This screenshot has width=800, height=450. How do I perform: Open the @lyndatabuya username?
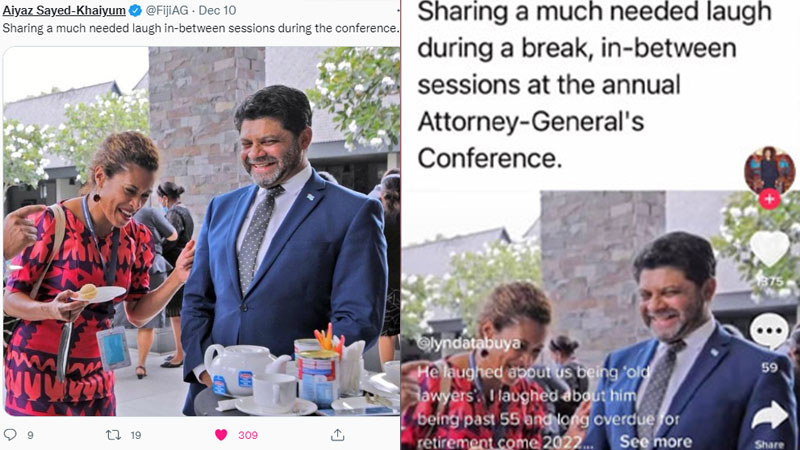(468, 343)
